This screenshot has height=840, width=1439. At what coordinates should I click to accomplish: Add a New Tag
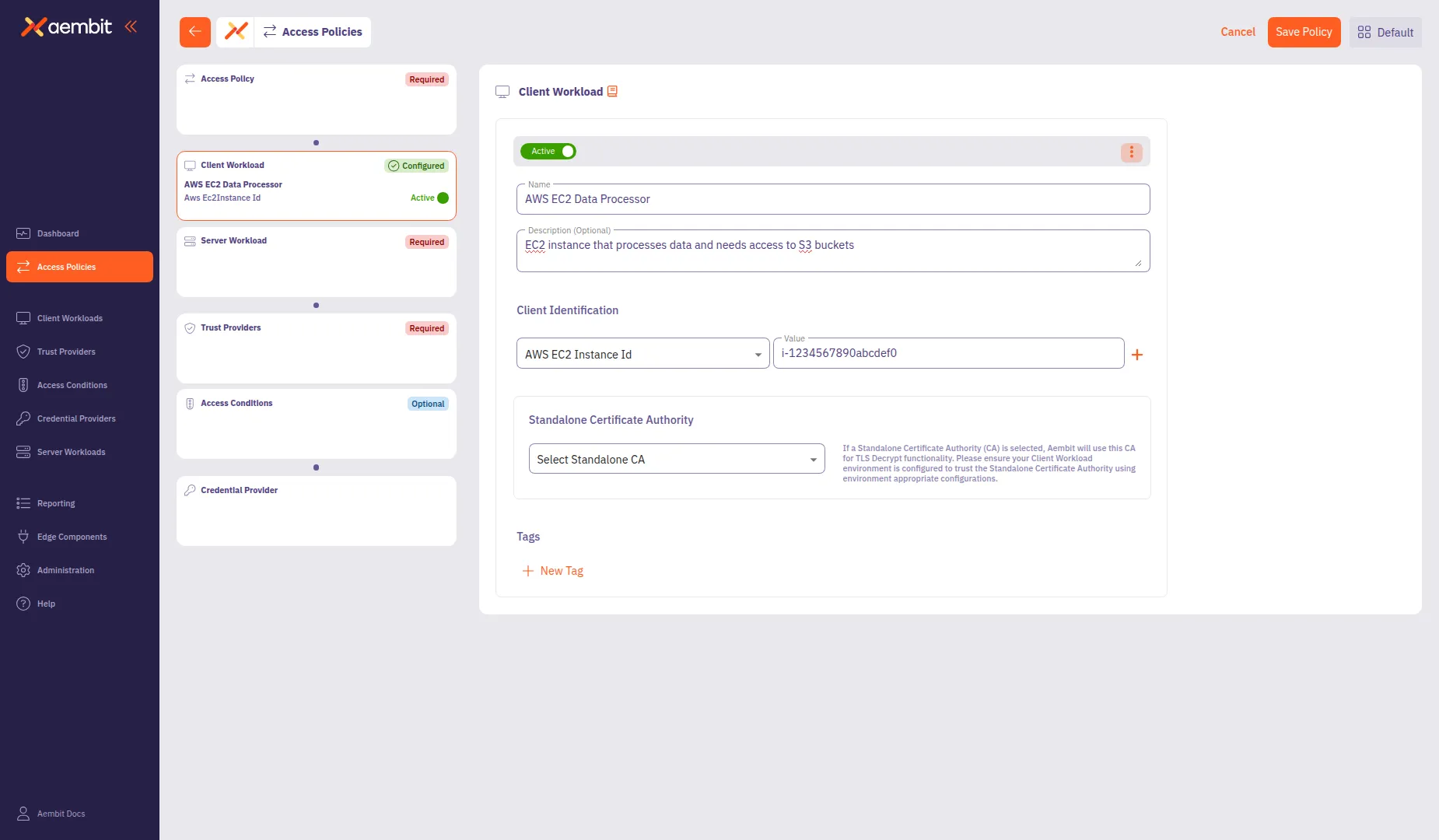click(553, 570)
